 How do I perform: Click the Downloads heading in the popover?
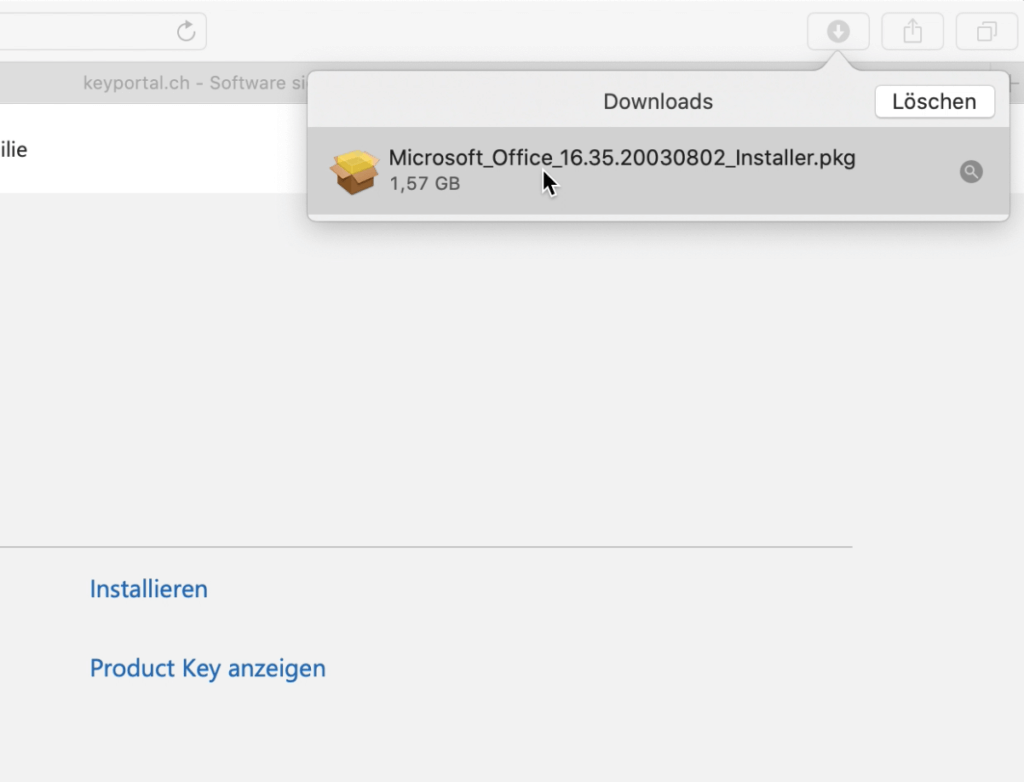point(657,101)
